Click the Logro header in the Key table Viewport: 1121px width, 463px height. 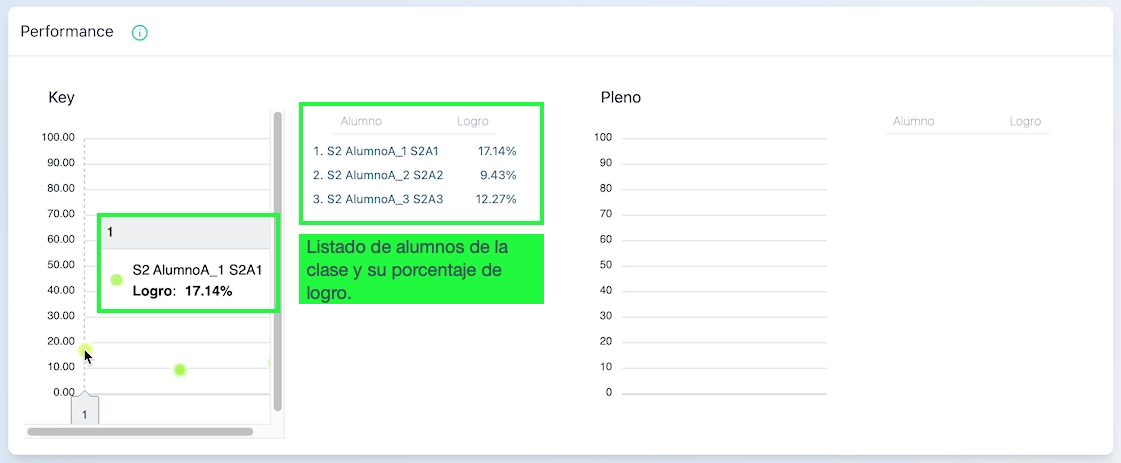pyautogui.click(x=472, y=121)
